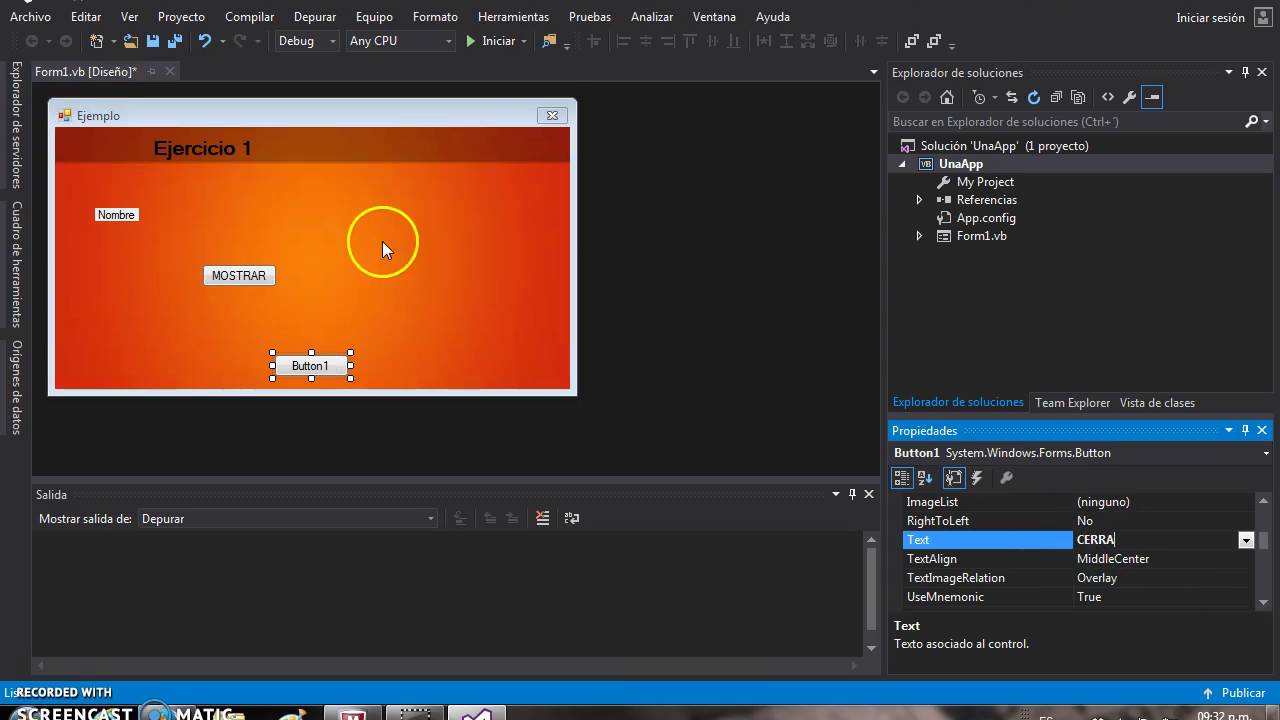The width and height of the screenshot is (1280, 720).
Task: Click the Save All toolbar icon
Action: [x=175, y=41]
